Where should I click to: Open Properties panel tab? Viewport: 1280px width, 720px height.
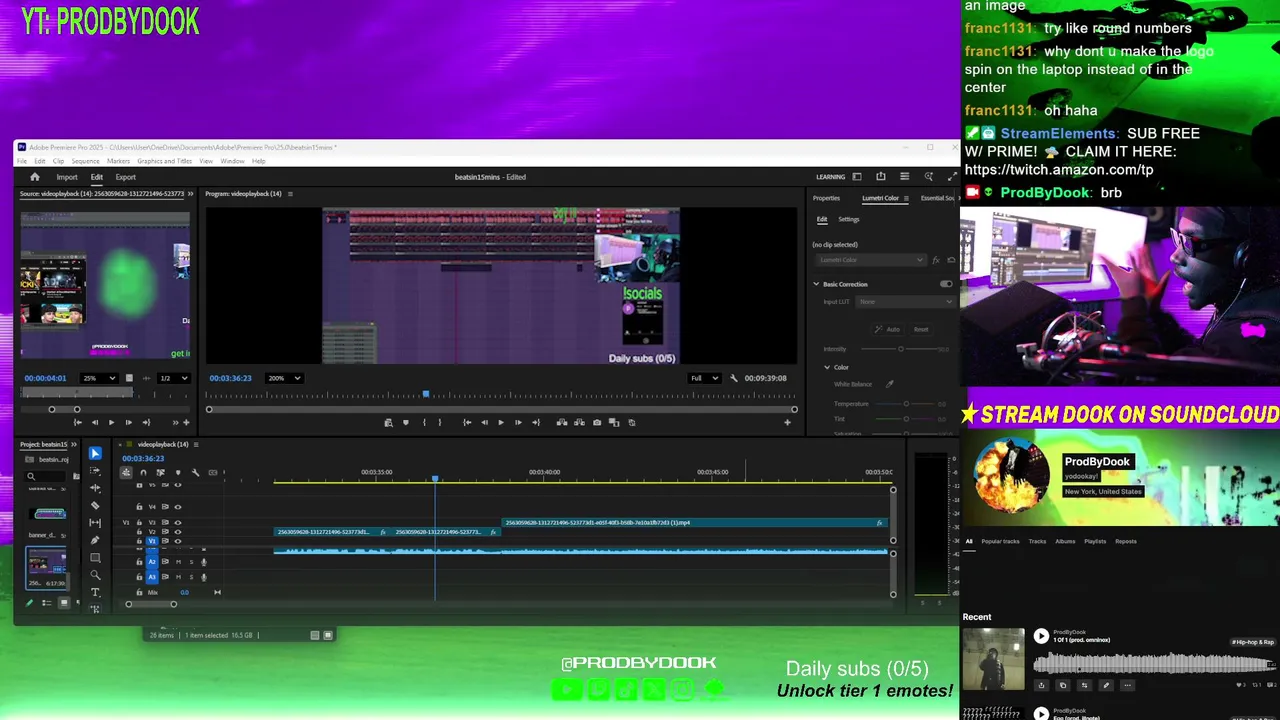point(826,198)
